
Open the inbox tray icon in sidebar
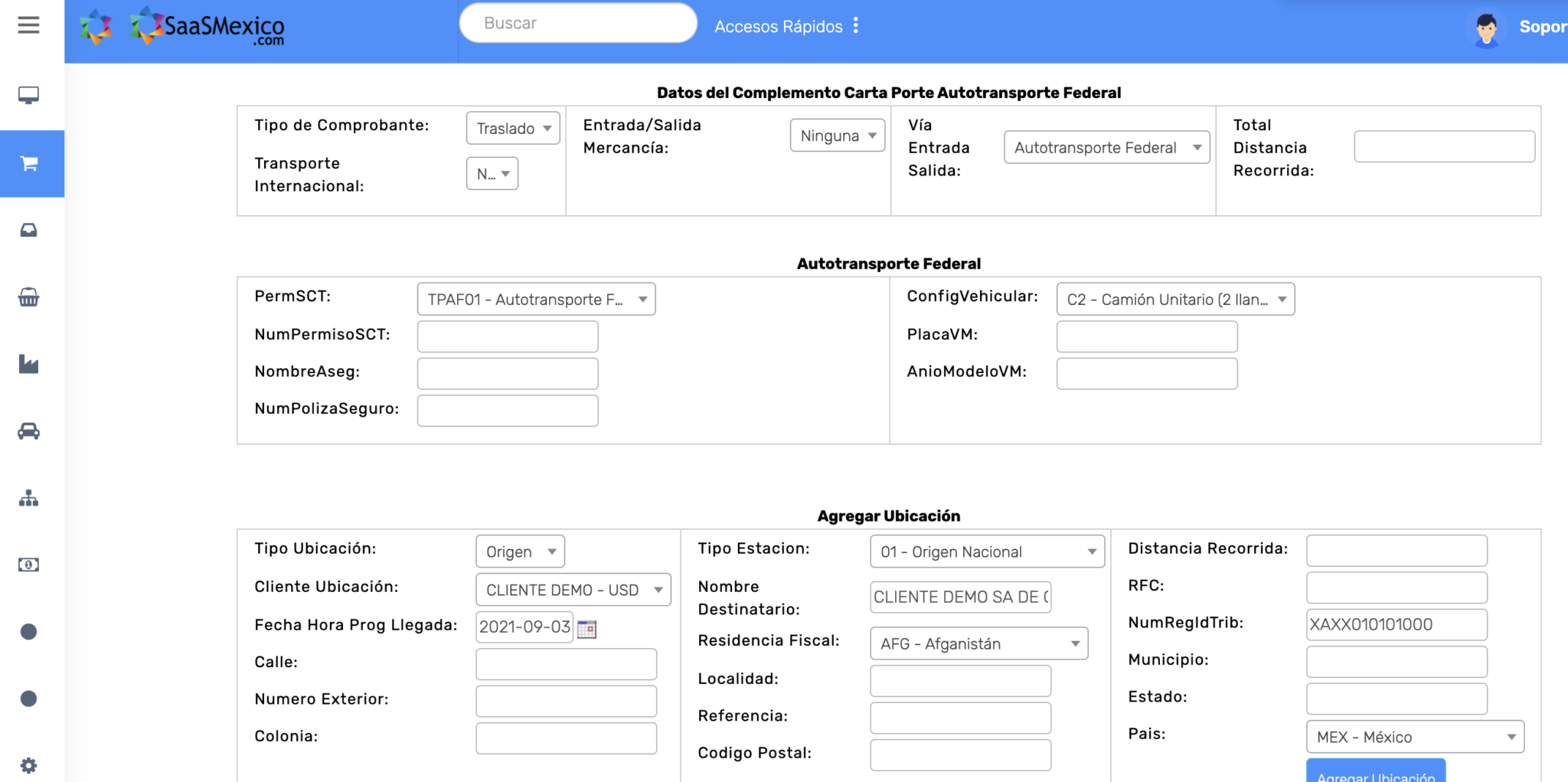coord(28,230)
